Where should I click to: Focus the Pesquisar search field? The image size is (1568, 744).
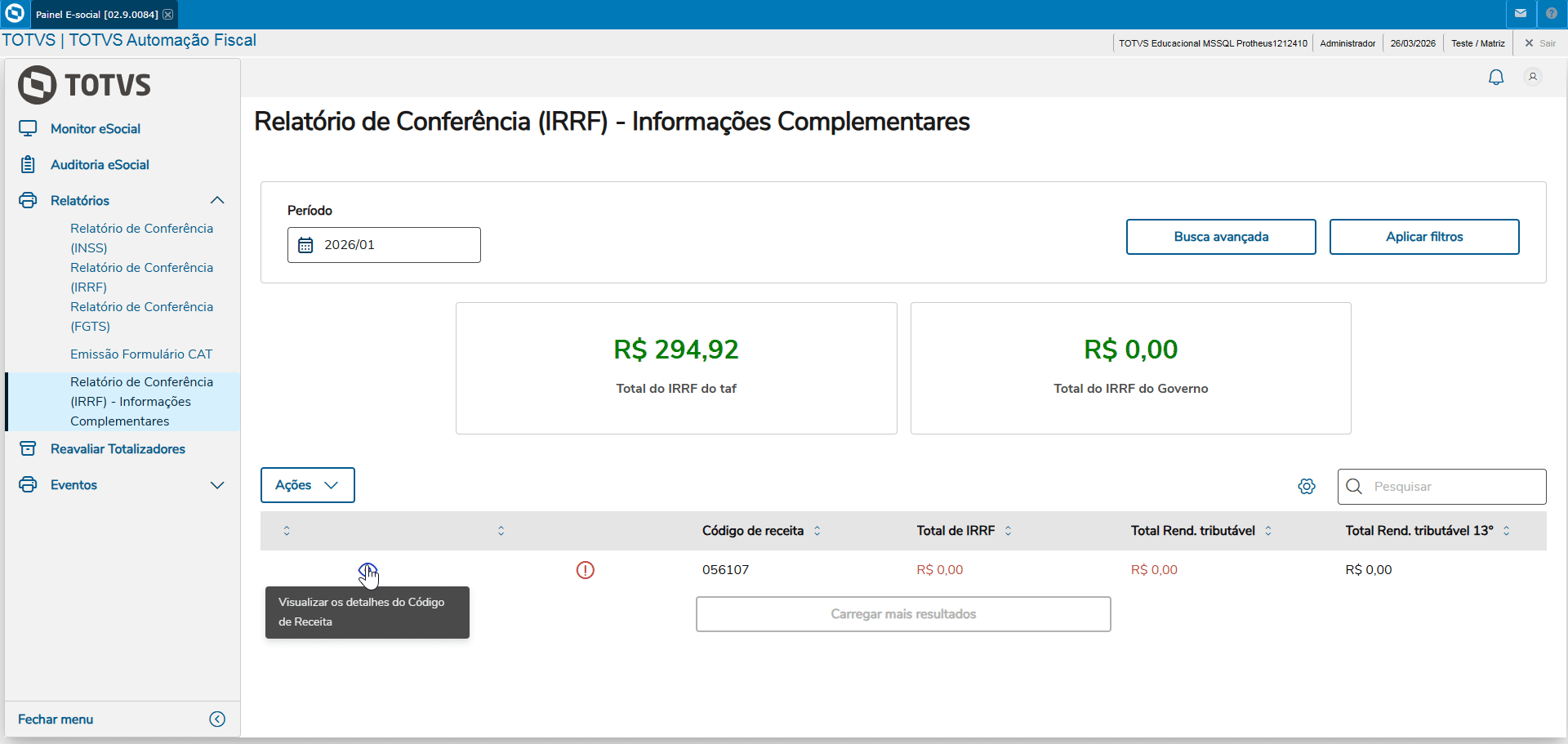point(1442,487)
